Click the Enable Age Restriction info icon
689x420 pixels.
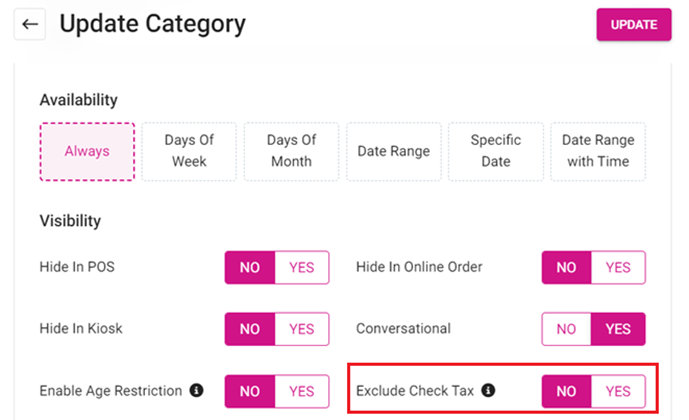(x=197, y=391)
